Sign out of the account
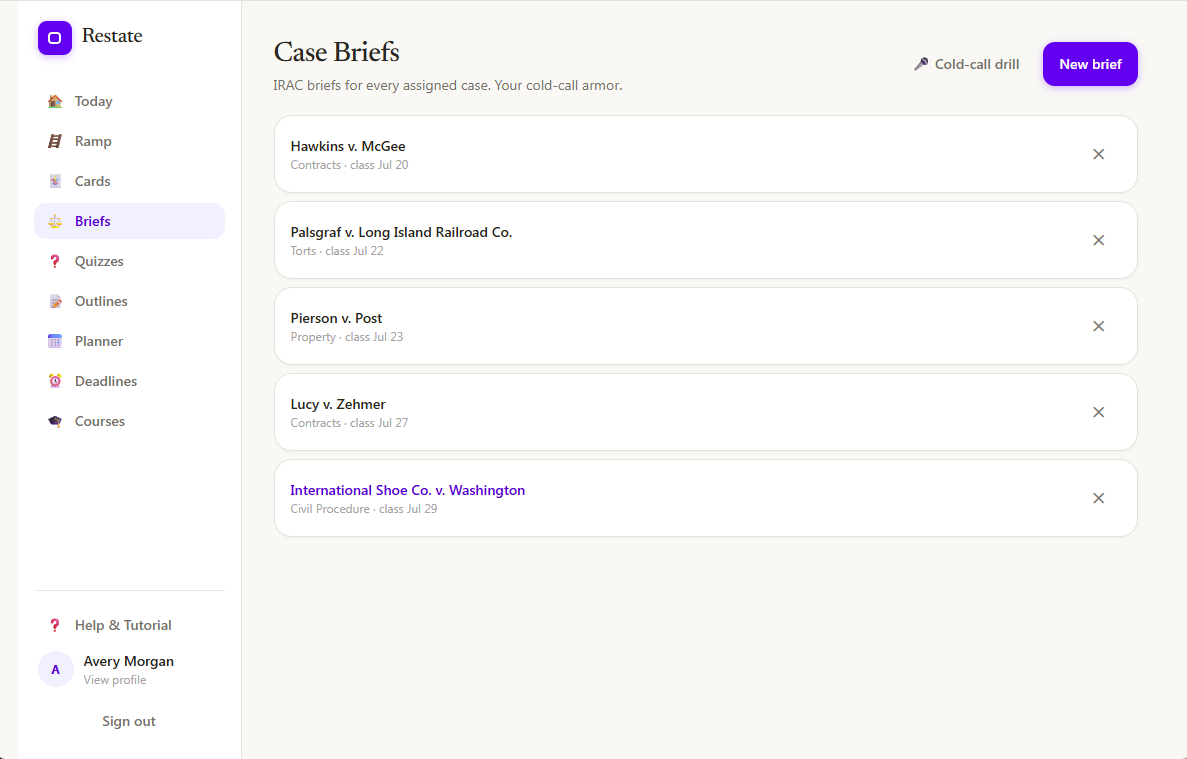Screen dimensions: 1187x759 click(129, 722)
